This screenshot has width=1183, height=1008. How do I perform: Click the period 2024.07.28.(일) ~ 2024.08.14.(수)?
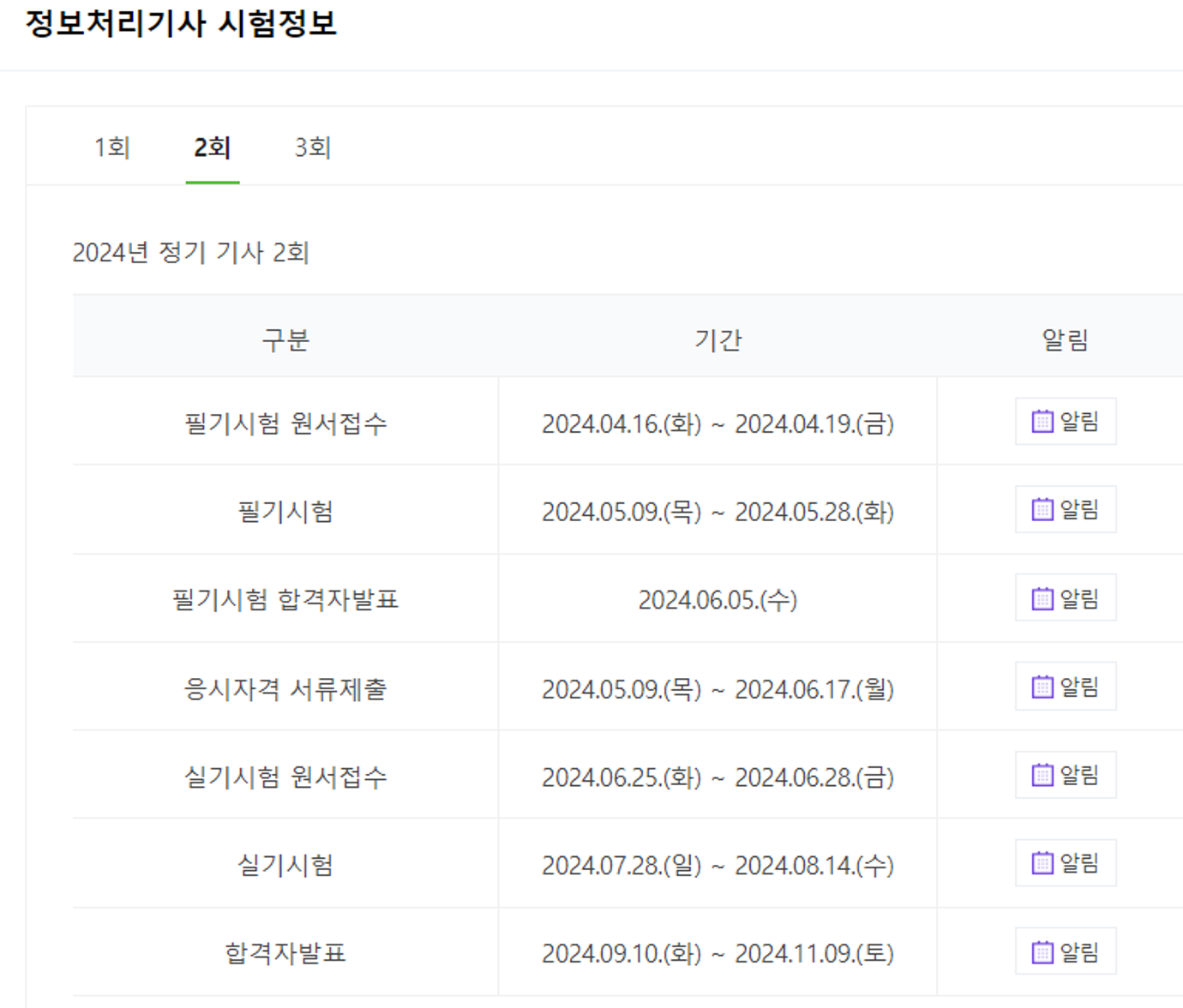[718, 865]
